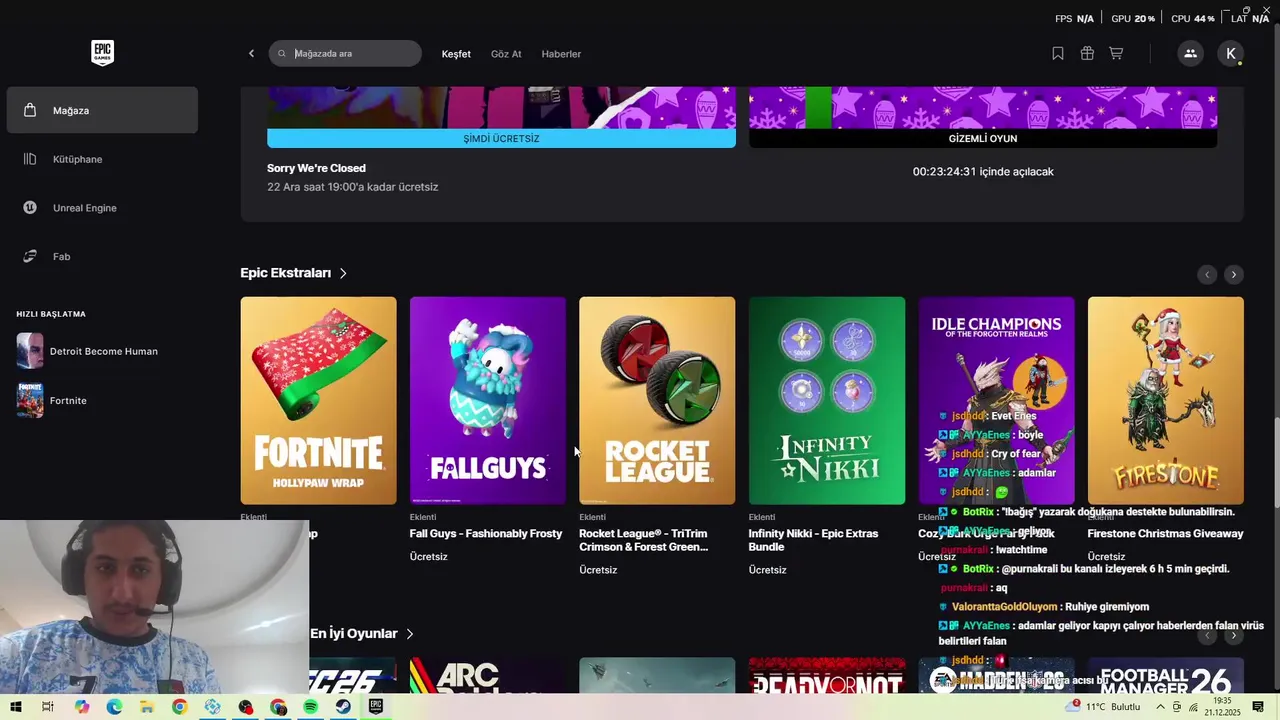1280x720 pixels.
Task: Click the Infinity Nikki - Epic Extras Bundle title
Action: pos(813,540)
